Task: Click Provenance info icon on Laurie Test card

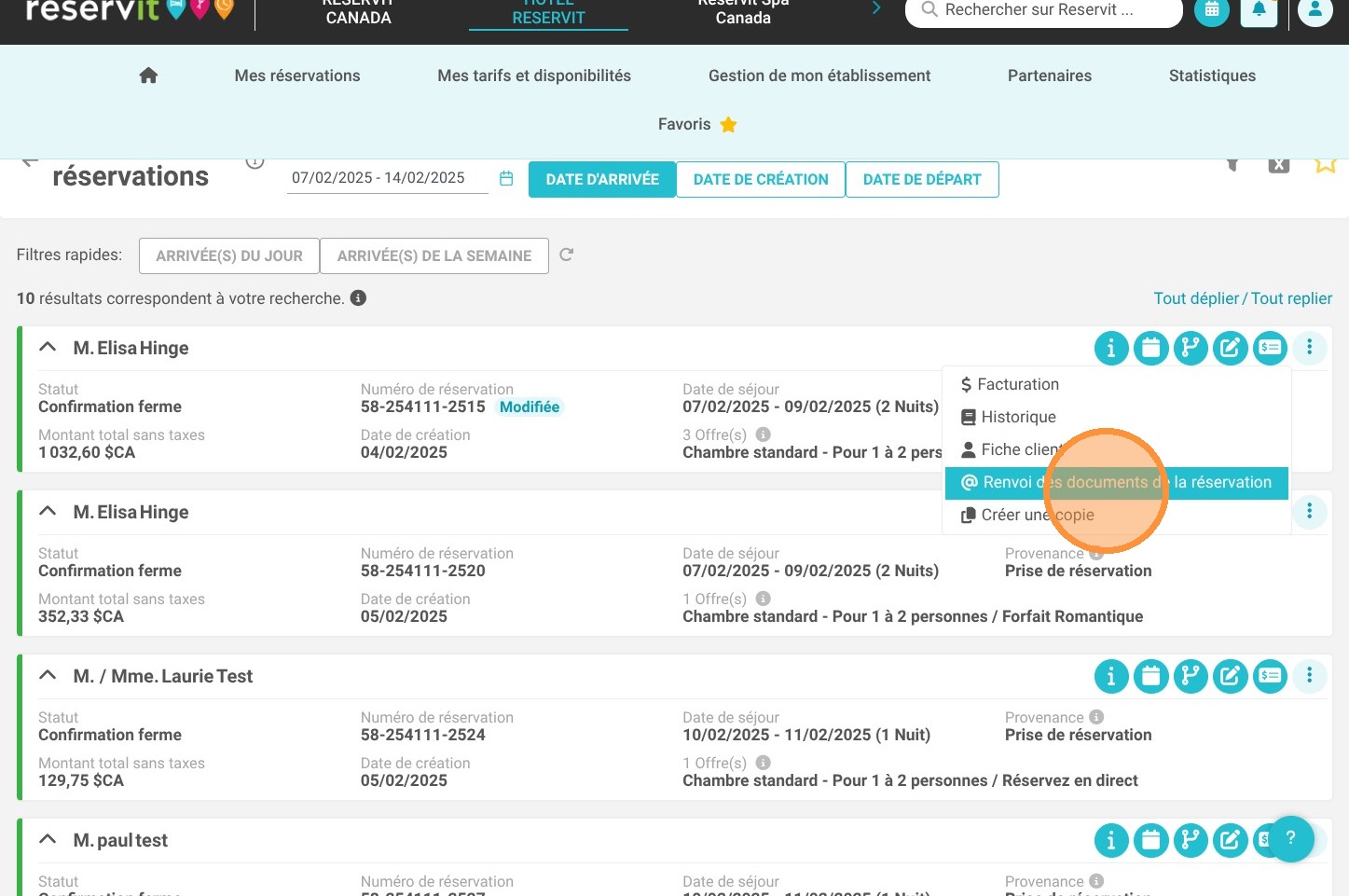Action: pos(1096,717)
